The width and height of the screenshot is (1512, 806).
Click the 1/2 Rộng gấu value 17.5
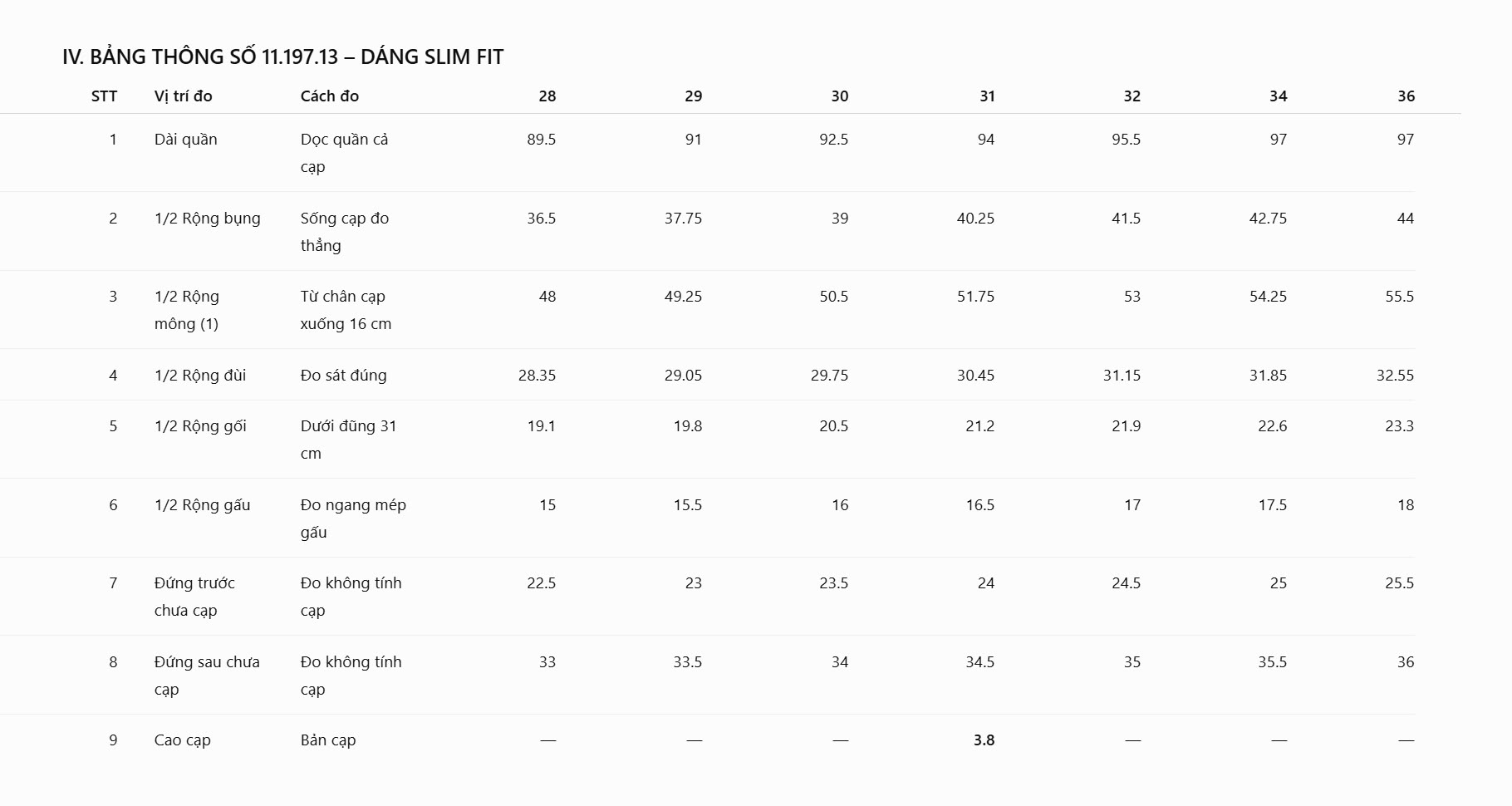click(1272, 505)
